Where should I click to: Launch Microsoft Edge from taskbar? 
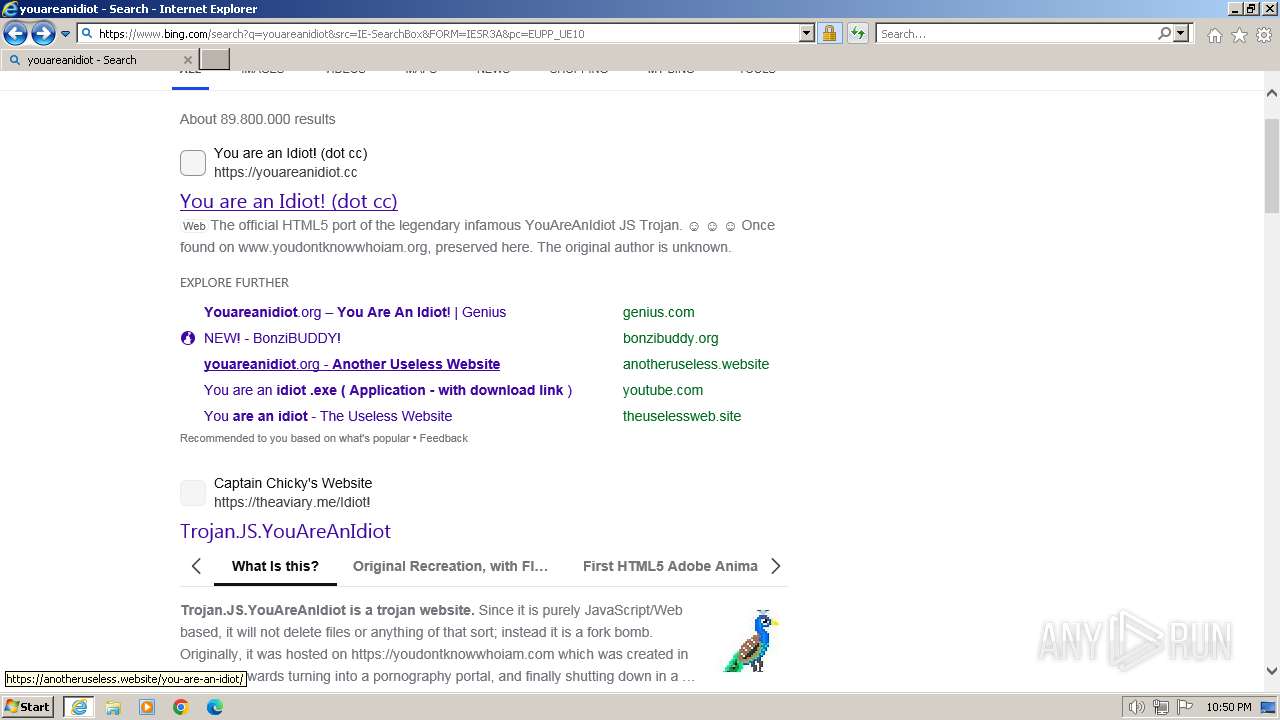click(215, 707)
